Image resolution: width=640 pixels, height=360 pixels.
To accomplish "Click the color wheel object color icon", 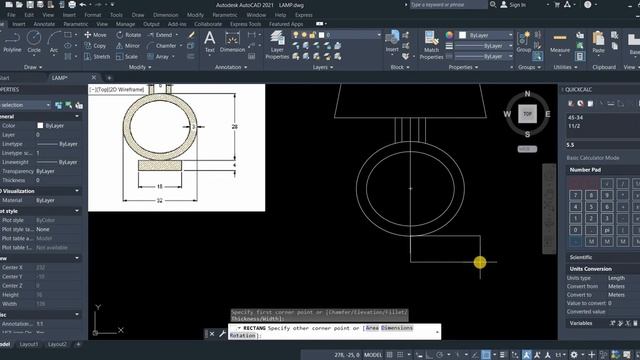I will point(449,35).
